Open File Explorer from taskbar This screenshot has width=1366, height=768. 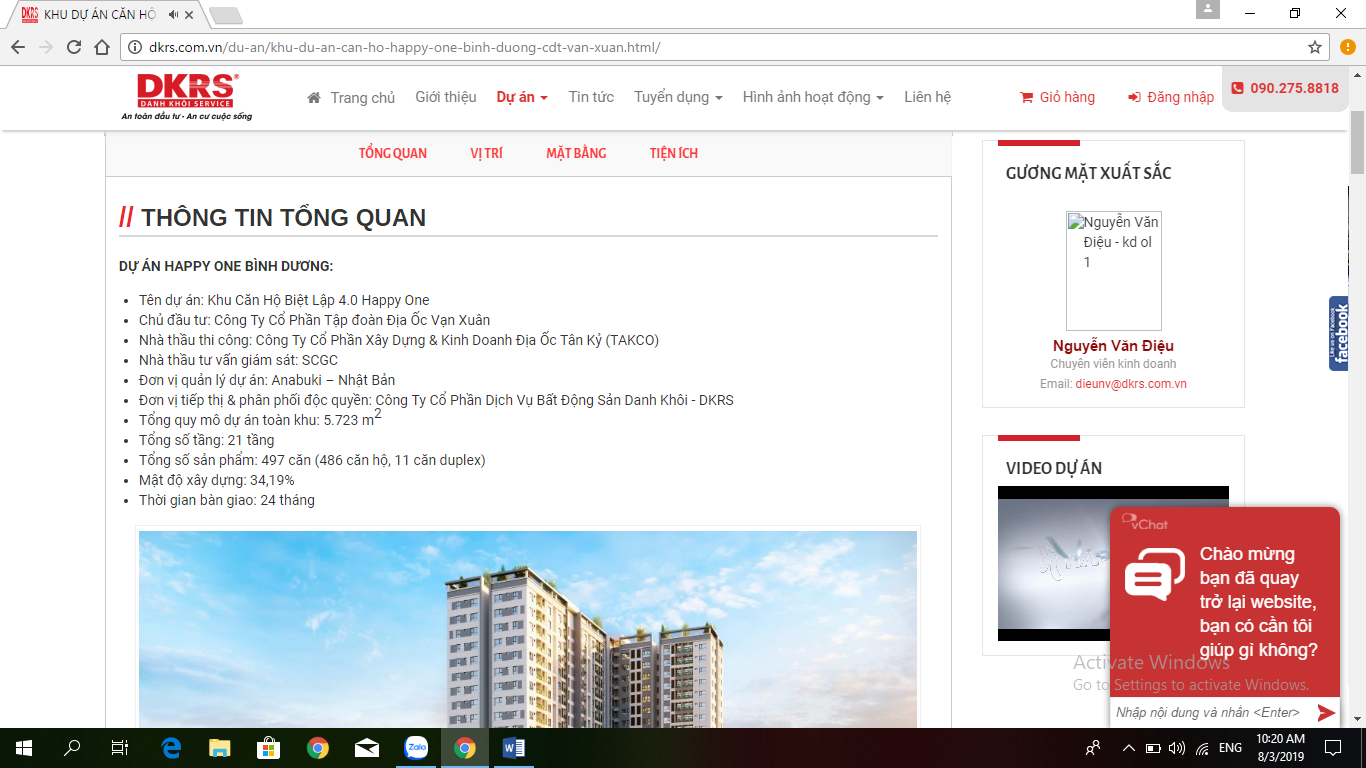[x=220, y=748]
